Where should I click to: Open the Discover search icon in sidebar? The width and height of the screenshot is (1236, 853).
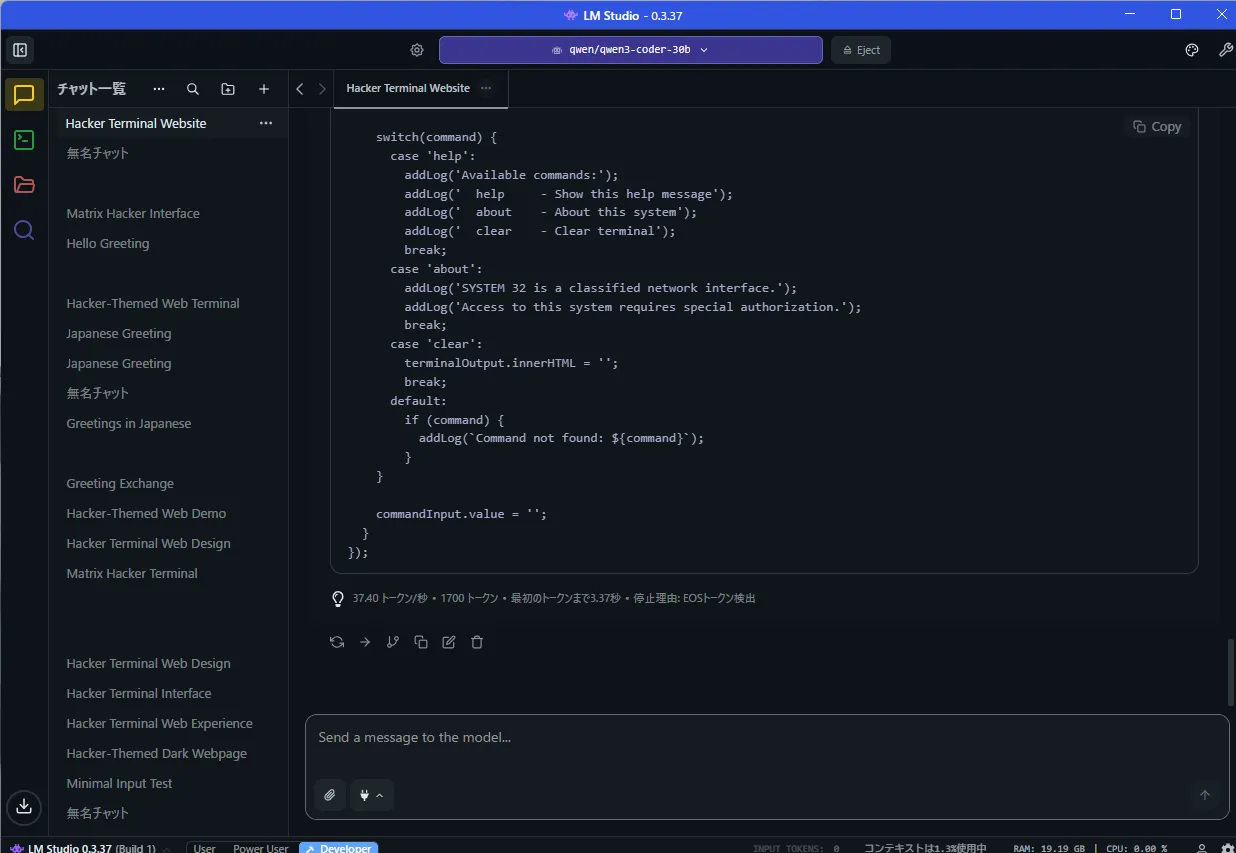(24, 230)
